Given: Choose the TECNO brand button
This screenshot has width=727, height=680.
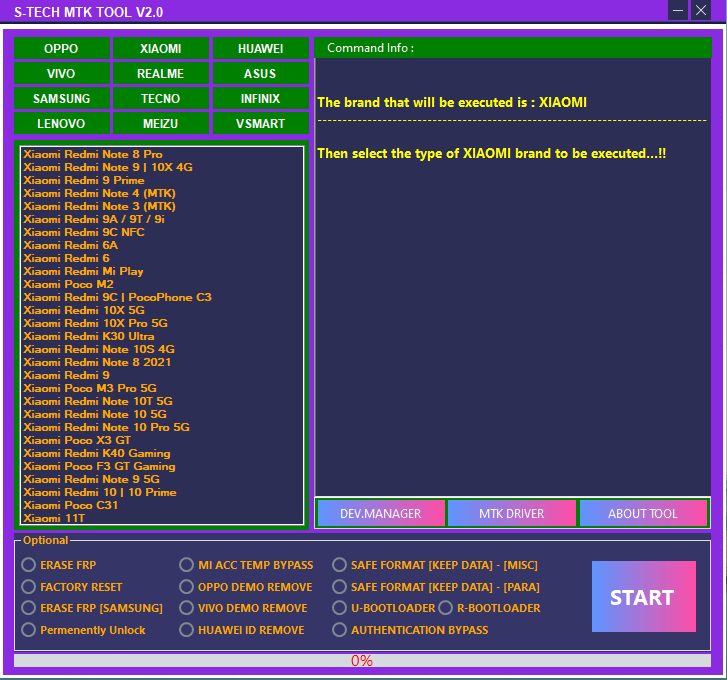Looking at the screenshot, I should click(161, 98).
